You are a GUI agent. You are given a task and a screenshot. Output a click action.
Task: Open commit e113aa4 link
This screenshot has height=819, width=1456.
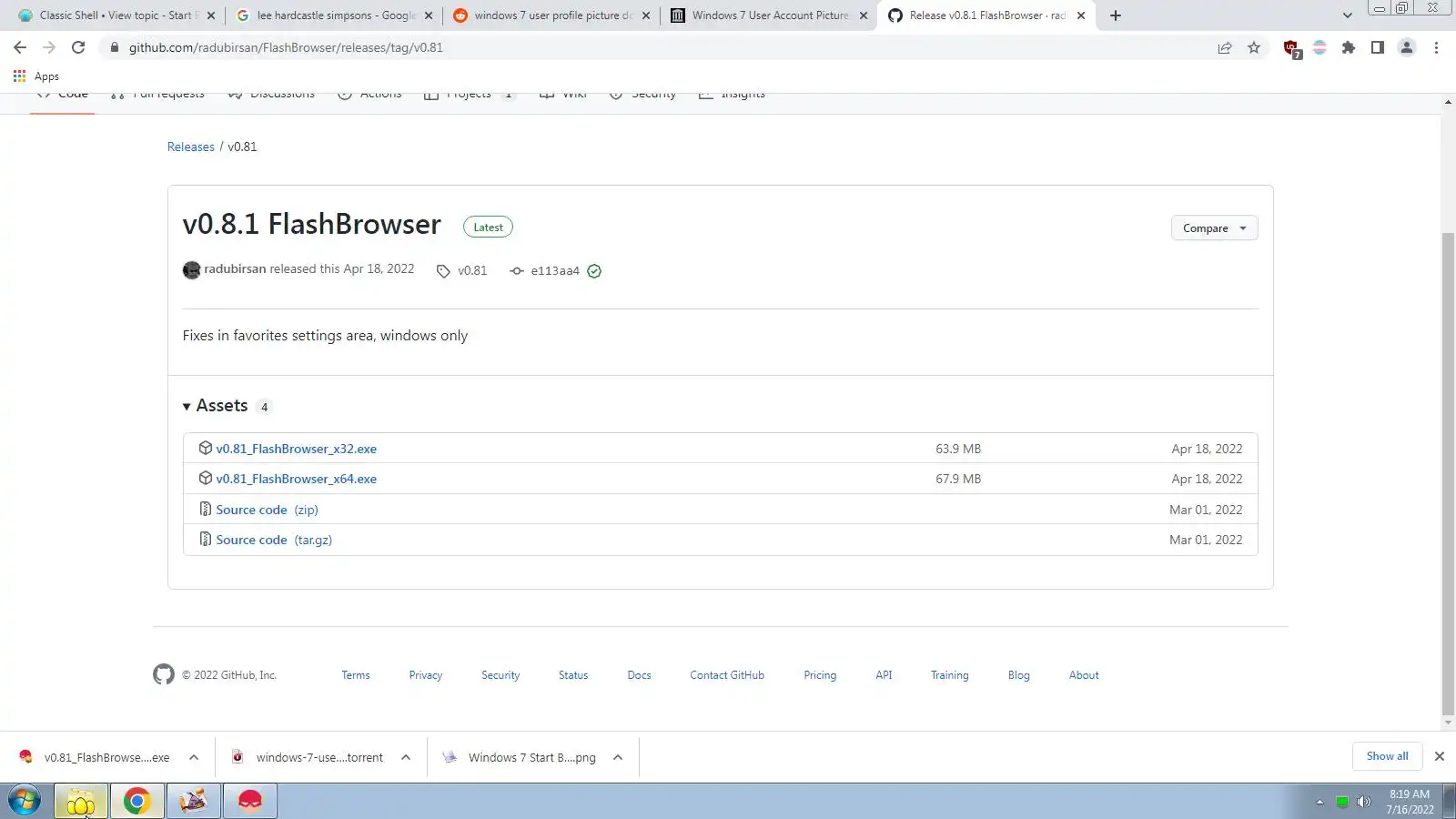coord(555,271)
